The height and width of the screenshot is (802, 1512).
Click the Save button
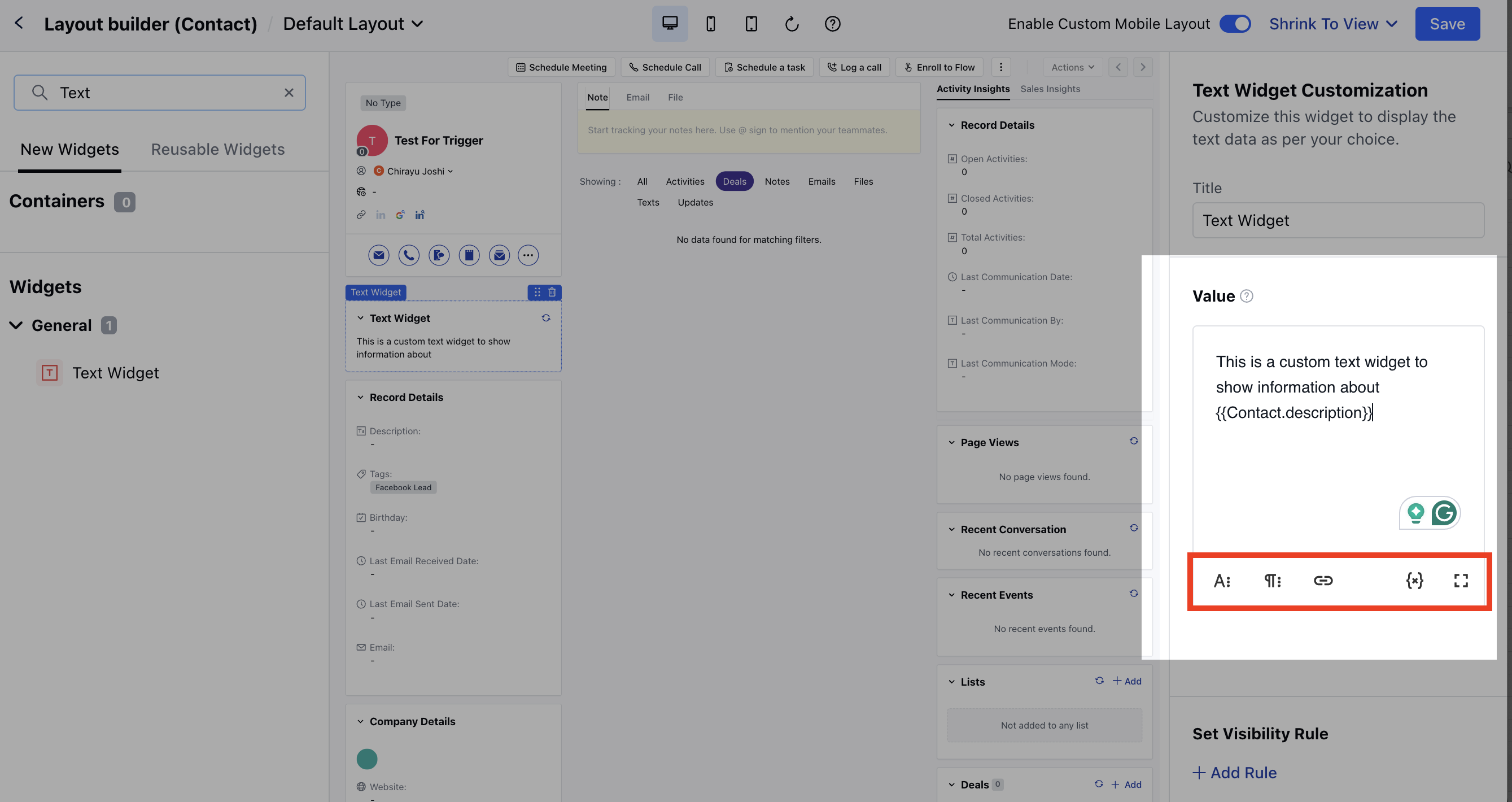coord(1447,24)
